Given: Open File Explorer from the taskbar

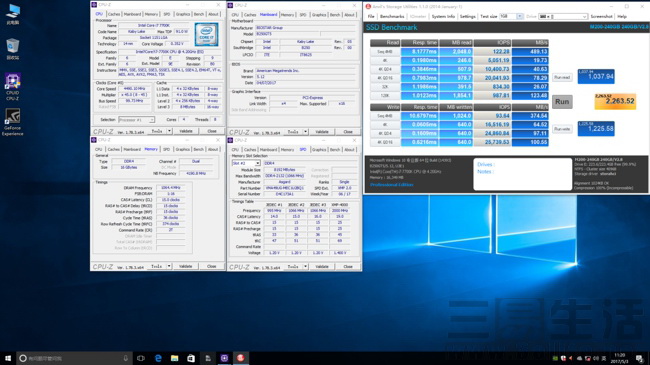Looking at the screenshot, I should coord(175,358).
